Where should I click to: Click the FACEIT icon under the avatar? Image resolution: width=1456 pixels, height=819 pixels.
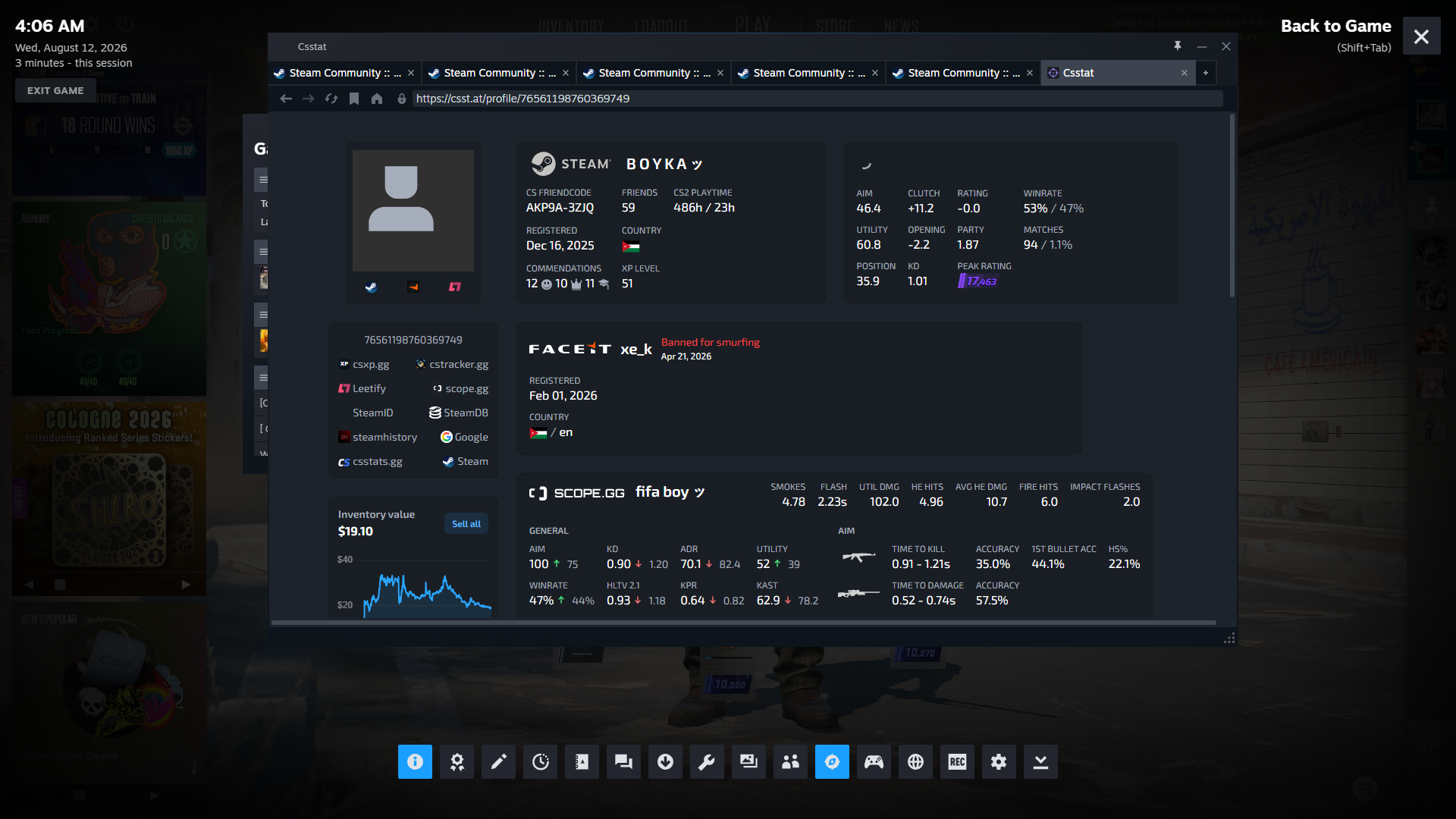(x=413, y=287)
